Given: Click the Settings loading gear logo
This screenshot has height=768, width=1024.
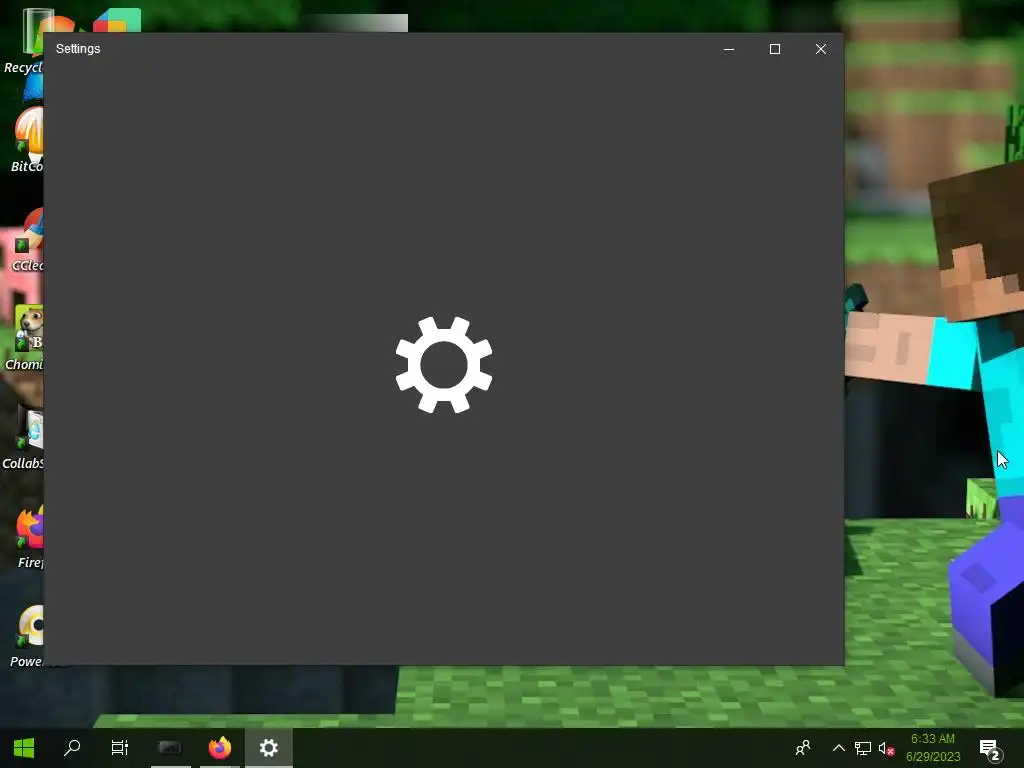Looking at the screenshot, I should coord(444,365).
